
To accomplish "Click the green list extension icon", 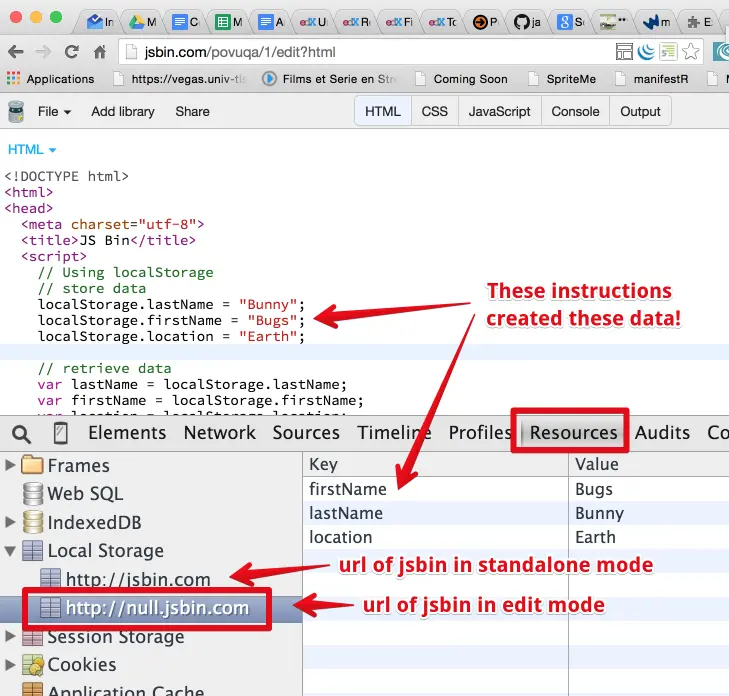I will (x=669, y=52).
